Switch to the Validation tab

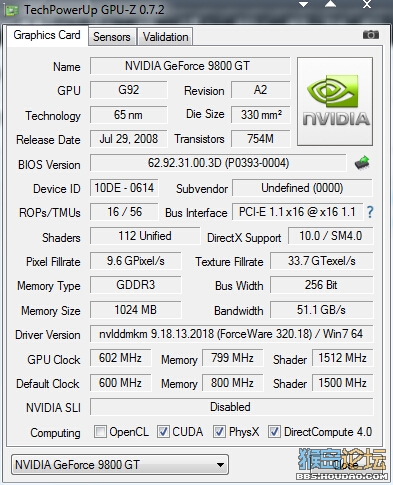165,37
